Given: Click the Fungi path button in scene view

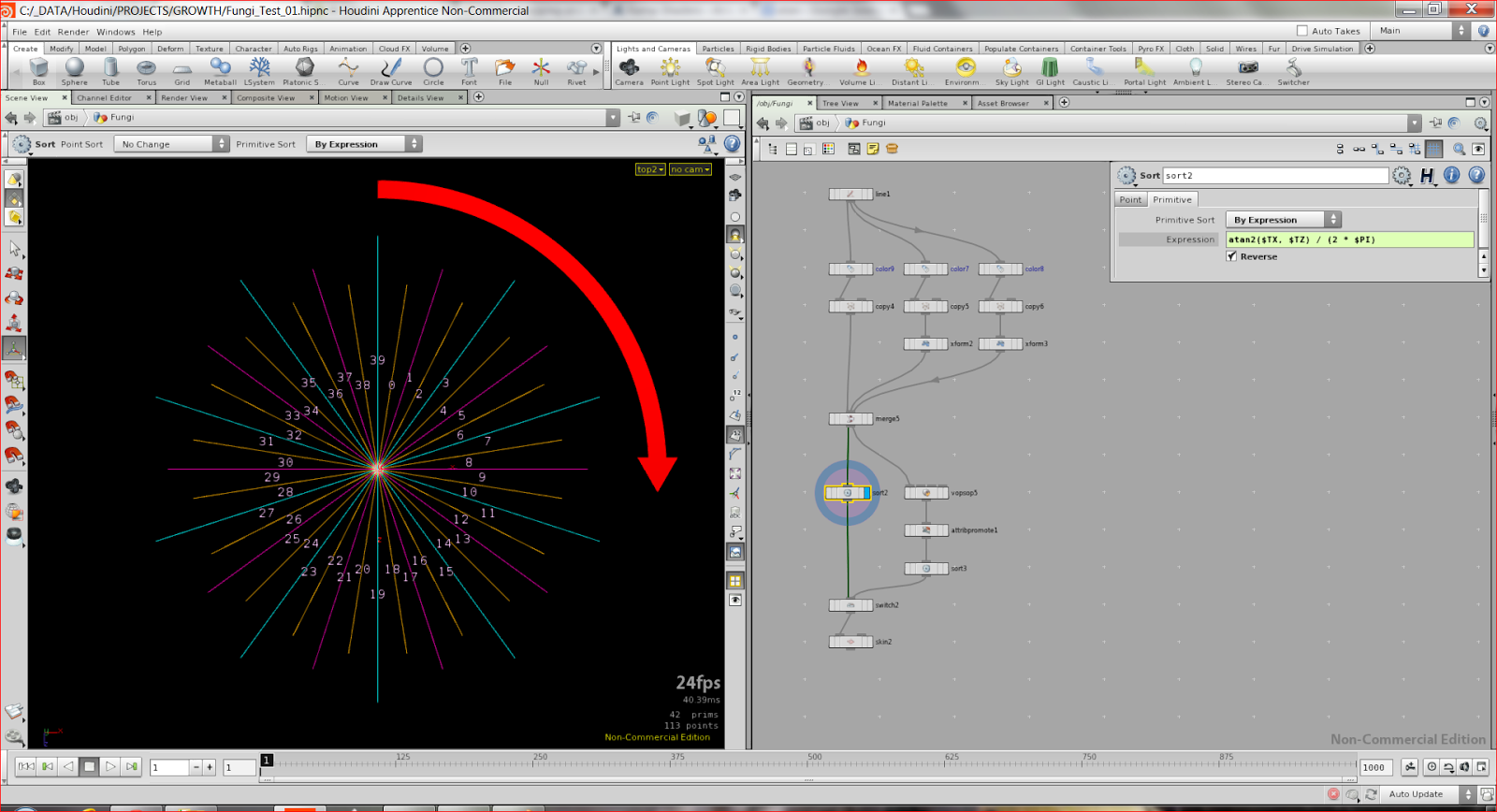Looking at the screenshot, I should pos(115,118).
